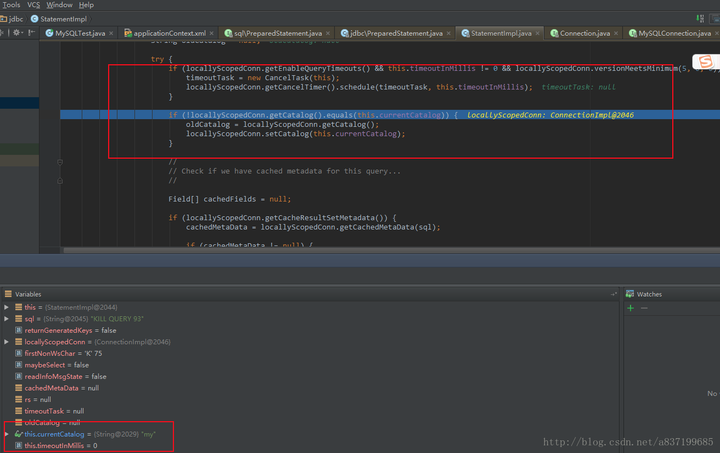Click the Variables panel pin icon
Image resolution: width=720 pixels, height=453 pixels.
(613, 294)
